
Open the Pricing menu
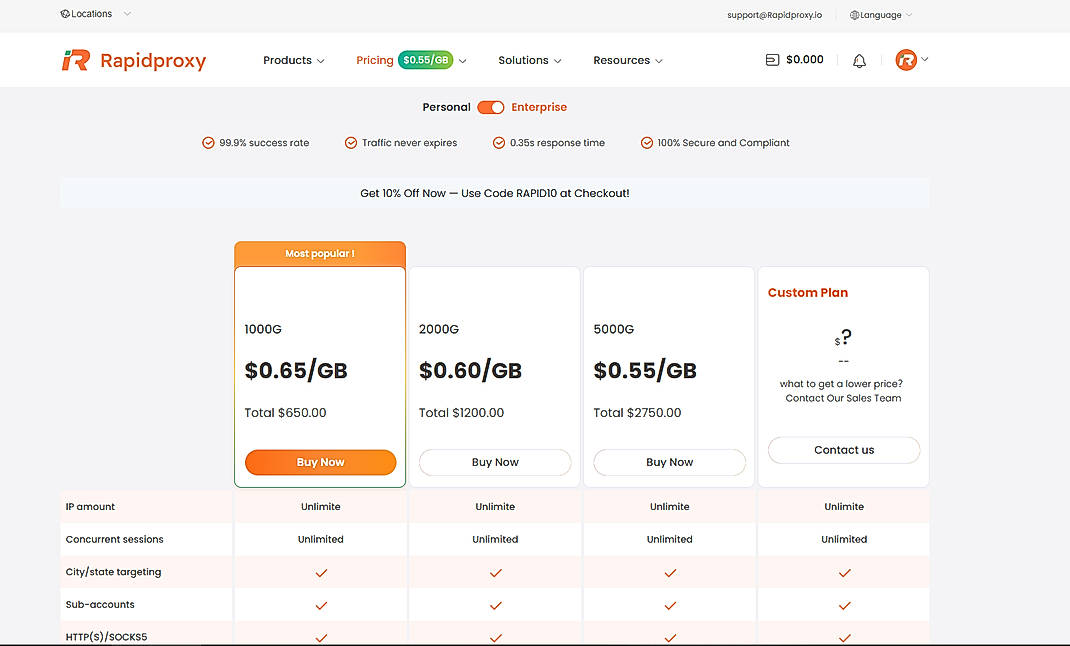[375, 60]
